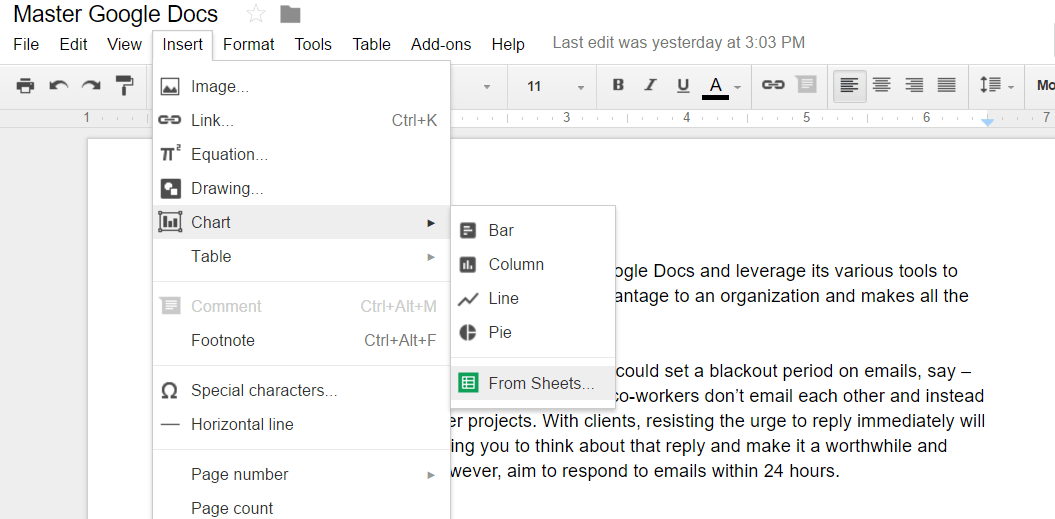Image resolution: width=1055 pixels, height=519 pixels.
Task: Click the undo arrow icon
Action: (x=59, y=85)
